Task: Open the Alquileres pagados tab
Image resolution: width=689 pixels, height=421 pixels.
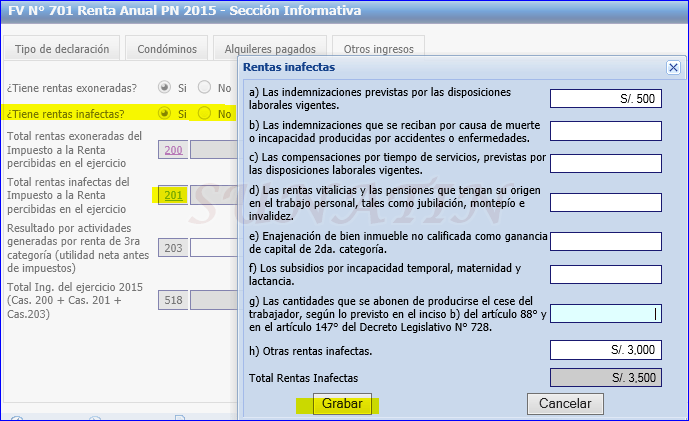Action: tap(270, 47)
